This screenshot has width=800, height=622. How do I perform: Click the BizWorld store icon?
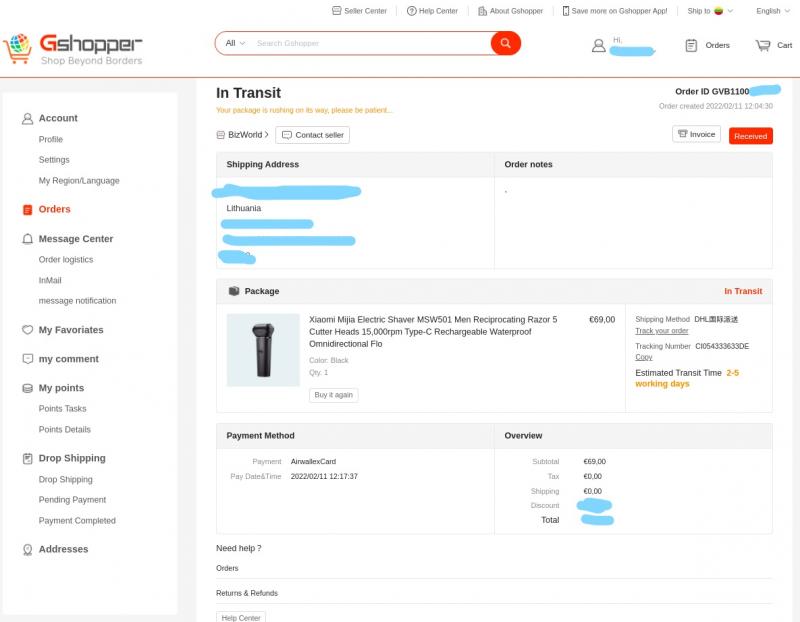[x=220, y=135]
